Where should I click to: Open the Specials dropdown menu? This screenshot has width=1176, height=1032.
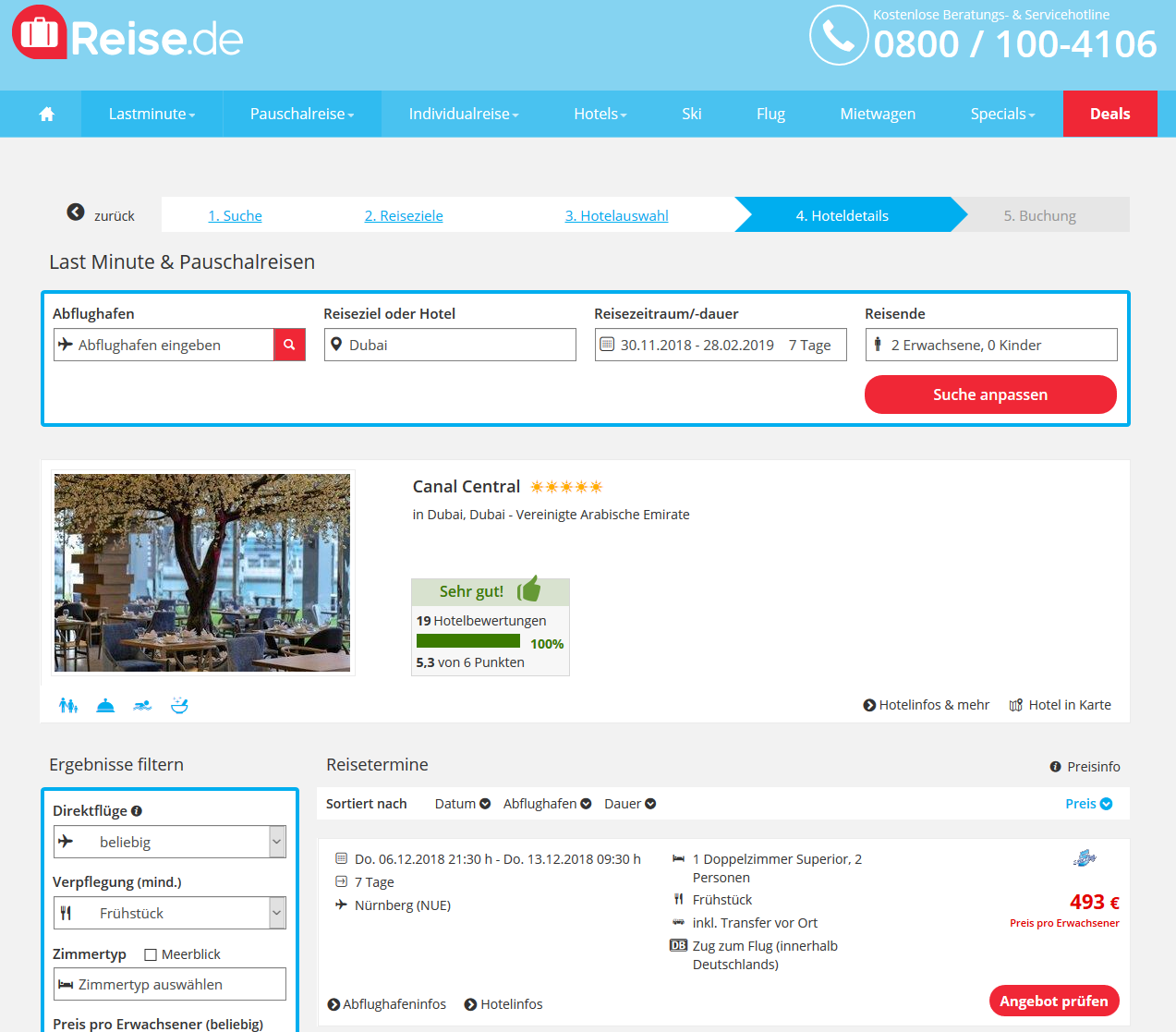point(1002,114)
